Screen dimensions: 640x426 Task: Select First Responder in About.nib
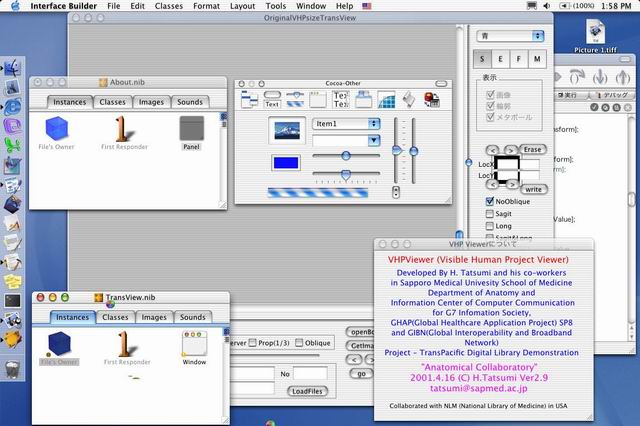pos(124,129)
